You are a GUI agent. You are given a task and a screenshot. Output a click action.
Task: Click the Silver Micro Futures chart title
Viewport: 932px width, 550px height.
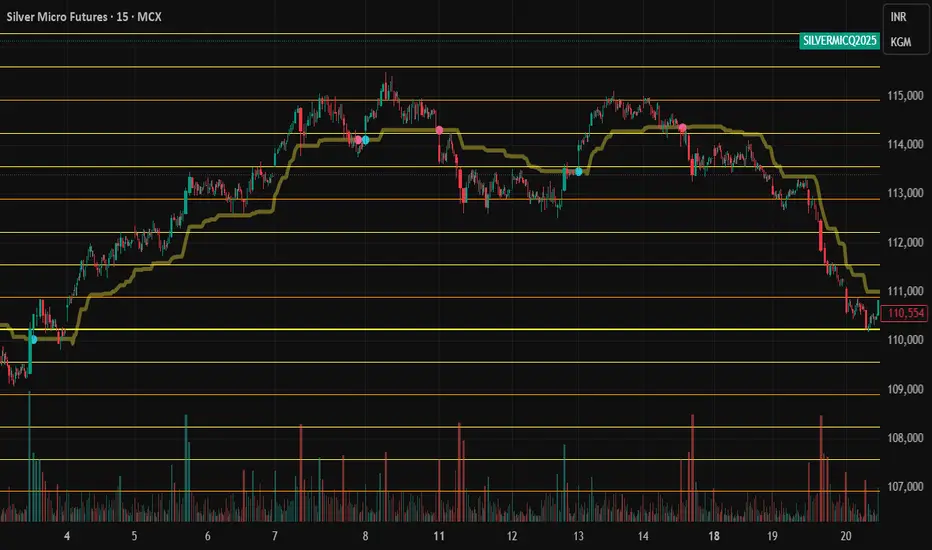click(x=84, y=17)
